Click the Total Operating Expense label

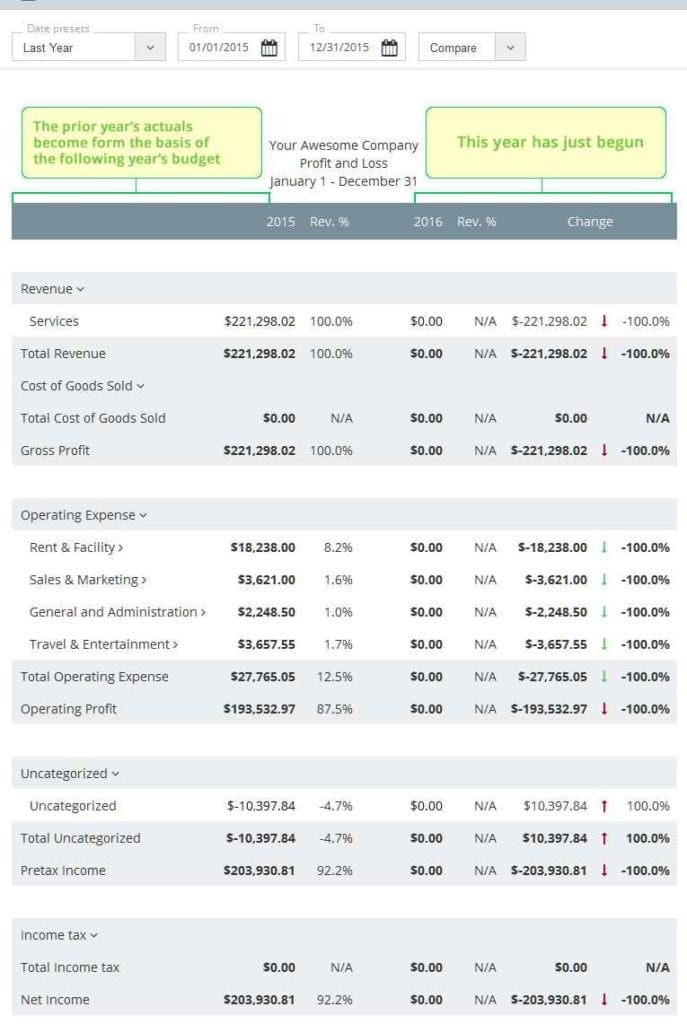94,677
